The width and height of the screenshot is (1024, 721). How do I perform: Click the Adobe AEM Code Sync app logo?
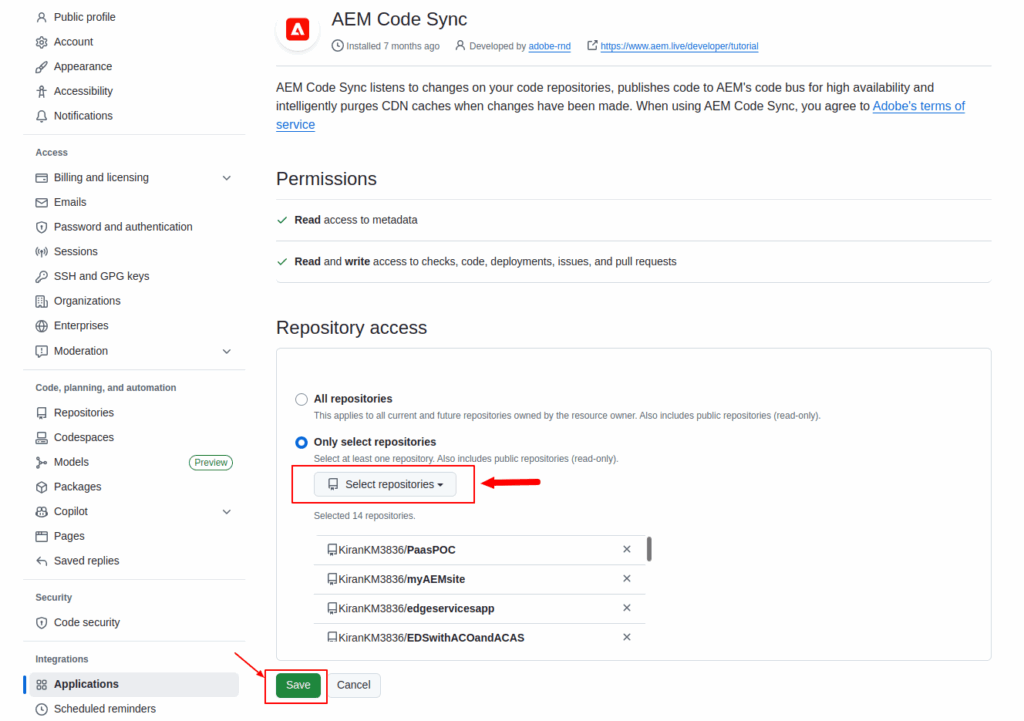297,30
